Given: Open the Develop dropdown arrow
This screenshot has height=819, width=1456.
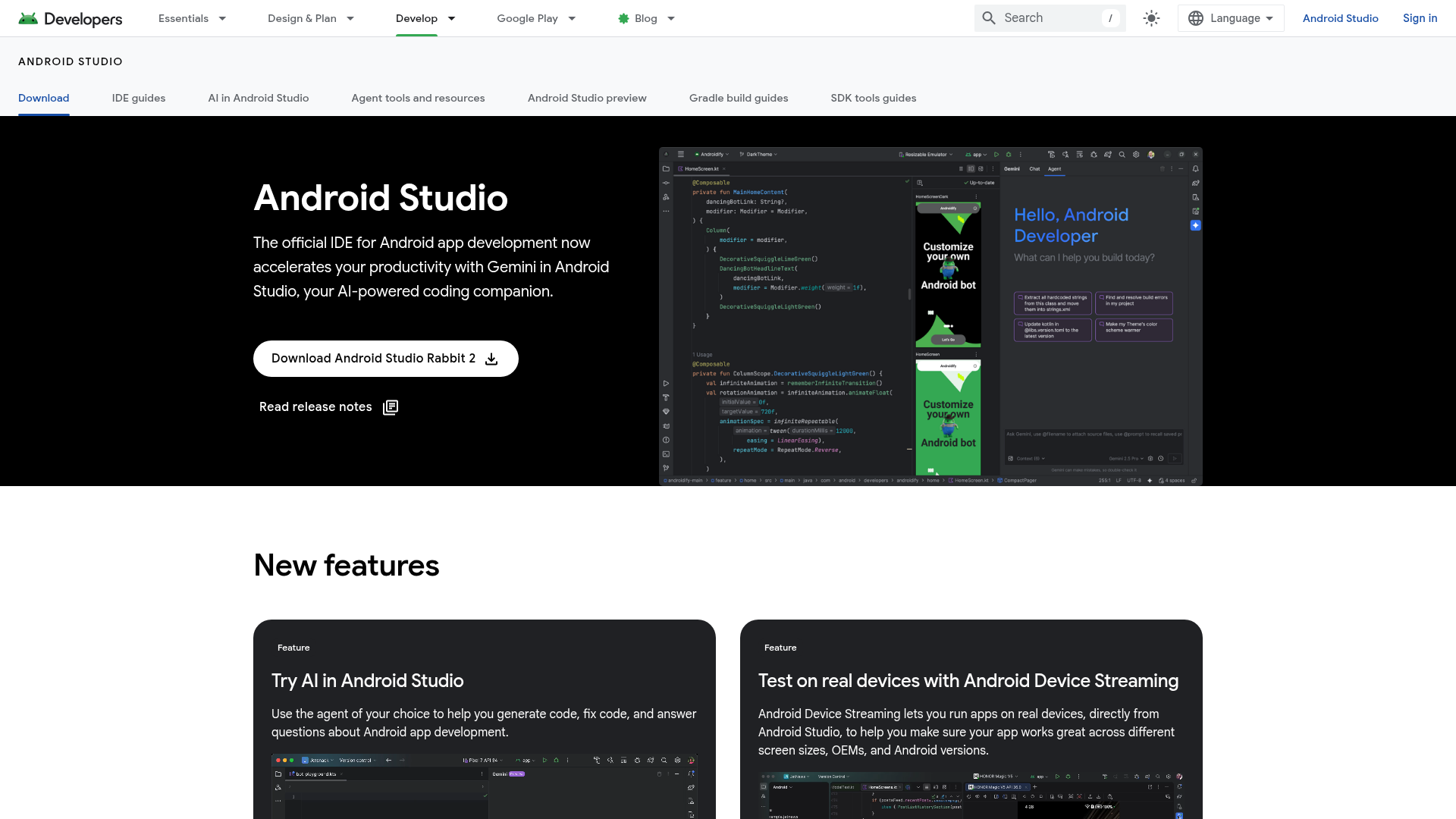Looking at the screenshot, I should (451, 18).
